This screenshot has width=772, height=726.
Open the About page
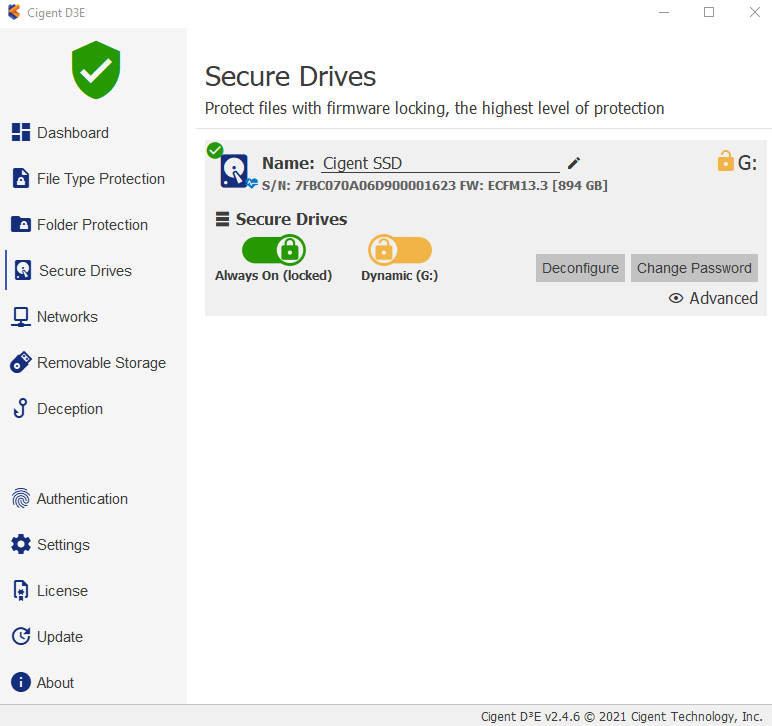(x=56, y=683)
